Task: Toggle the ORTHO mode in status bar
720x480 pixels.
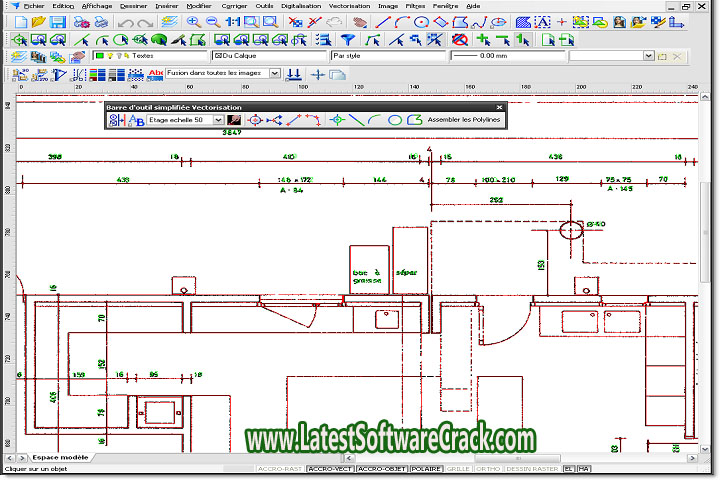Action: click(489, 468)
